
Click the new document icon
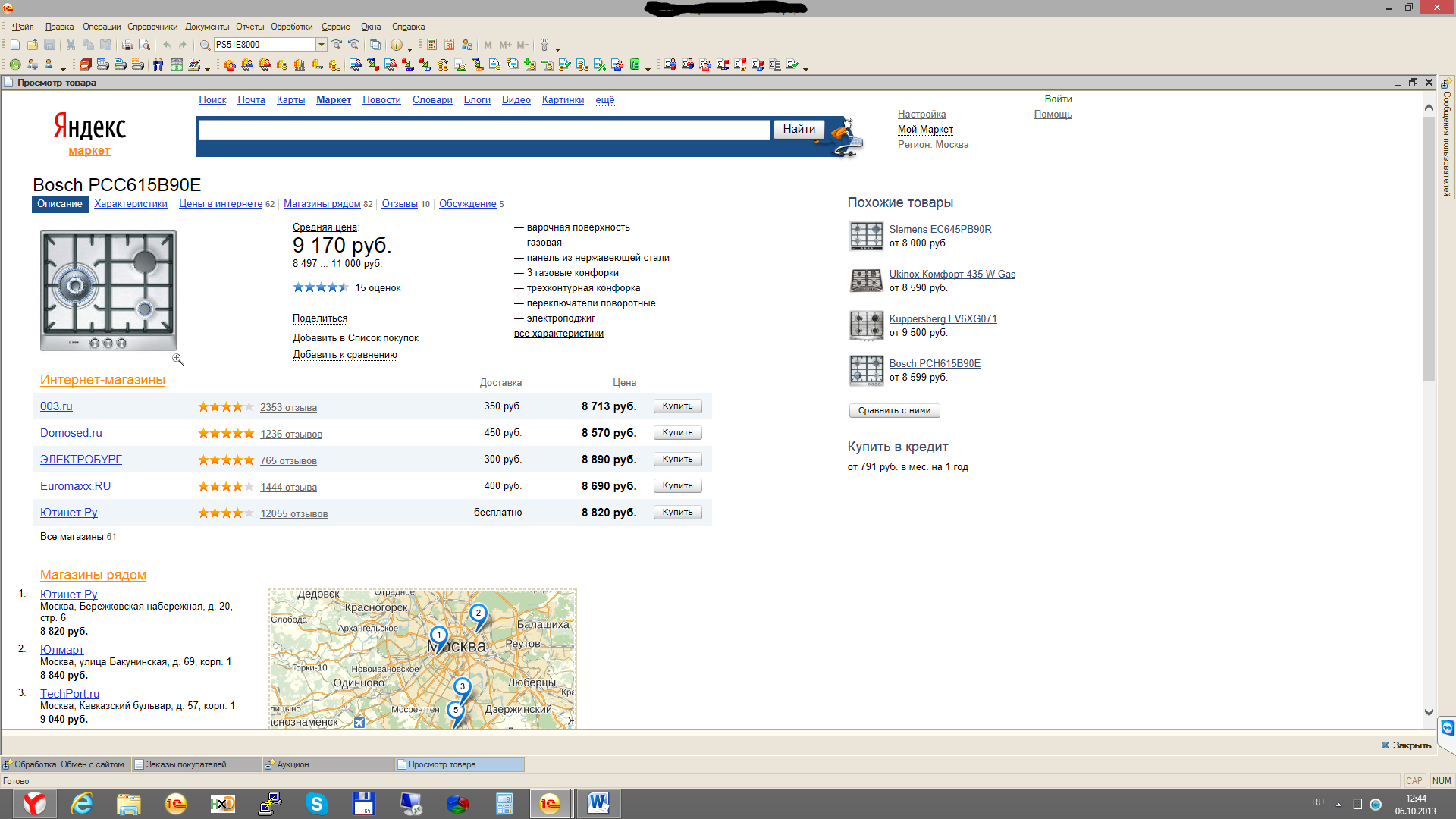pyautogui.click(x=15, y=45)
